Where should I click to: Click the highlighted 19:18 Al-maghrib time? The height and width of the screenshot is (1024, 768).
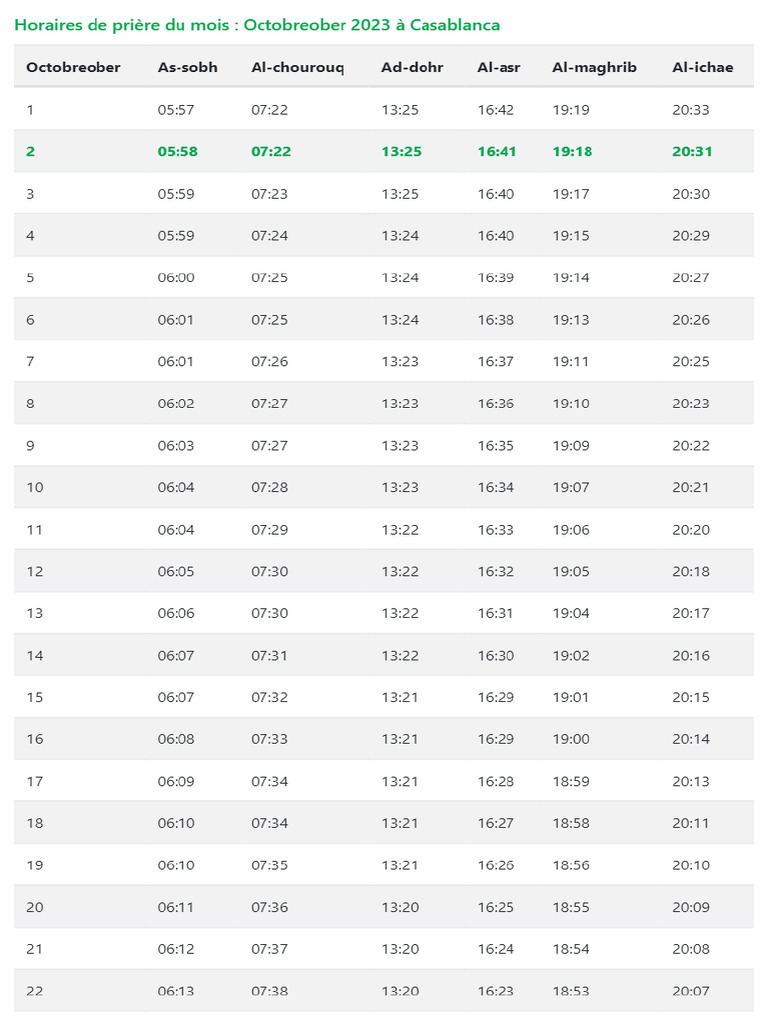click(572, 152)
